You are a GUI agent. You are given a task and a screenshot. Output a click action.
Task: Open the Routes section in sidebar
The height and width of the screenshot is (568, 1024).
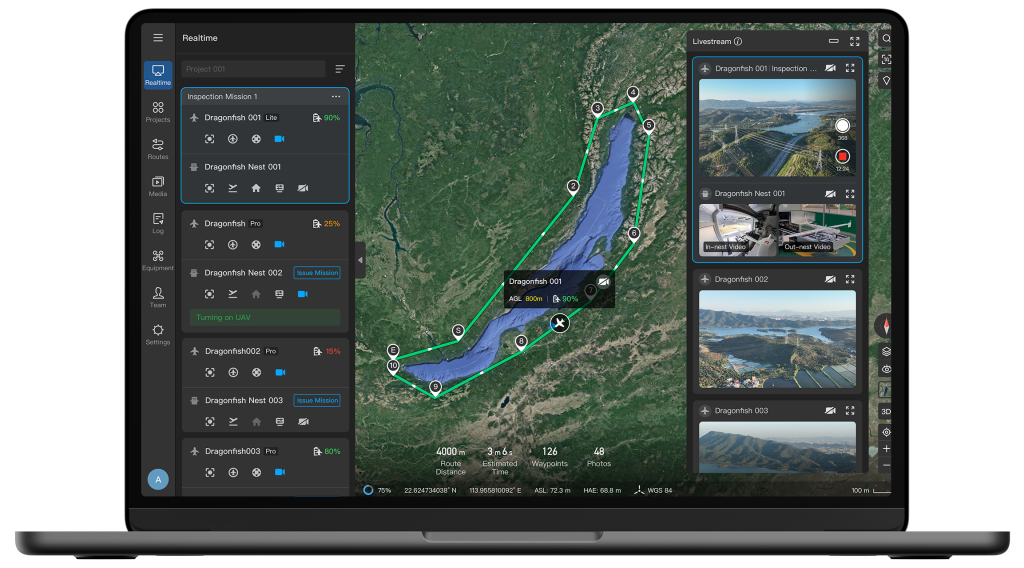click(158, 148)
